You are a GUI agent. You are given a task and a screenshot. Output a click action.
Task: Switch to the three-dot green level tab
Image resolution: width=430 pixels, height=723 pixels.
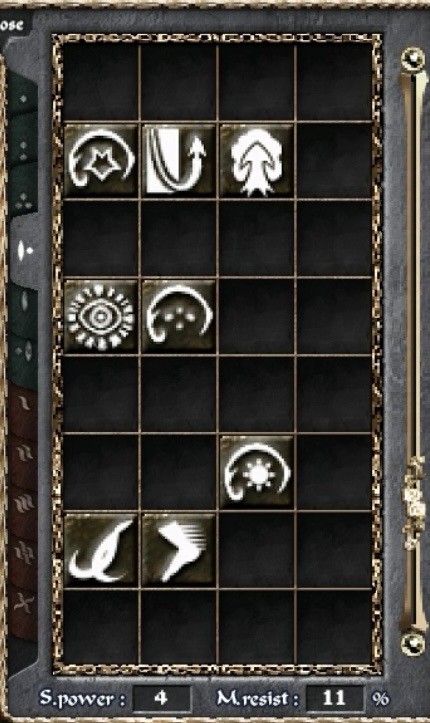(23, 199)
